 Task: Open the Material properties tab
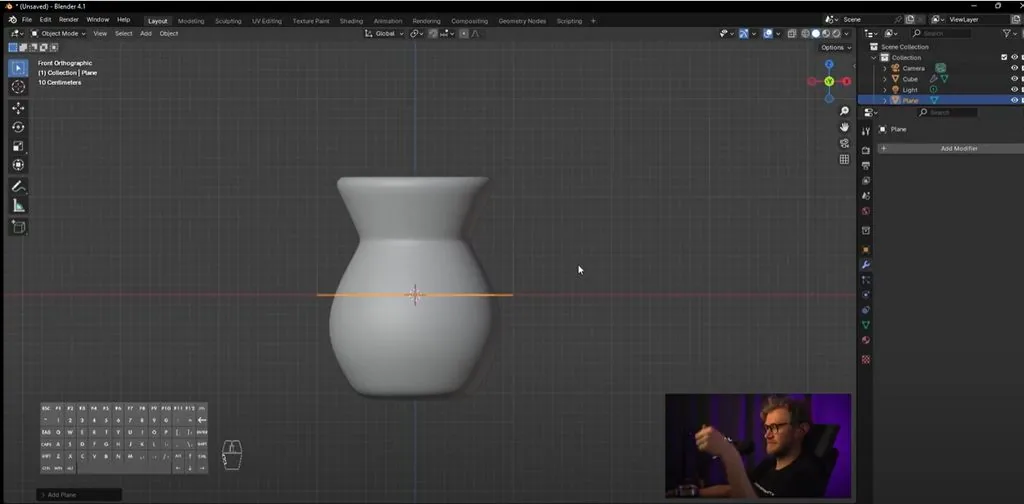pyautogui.click(x=866, y=339)
